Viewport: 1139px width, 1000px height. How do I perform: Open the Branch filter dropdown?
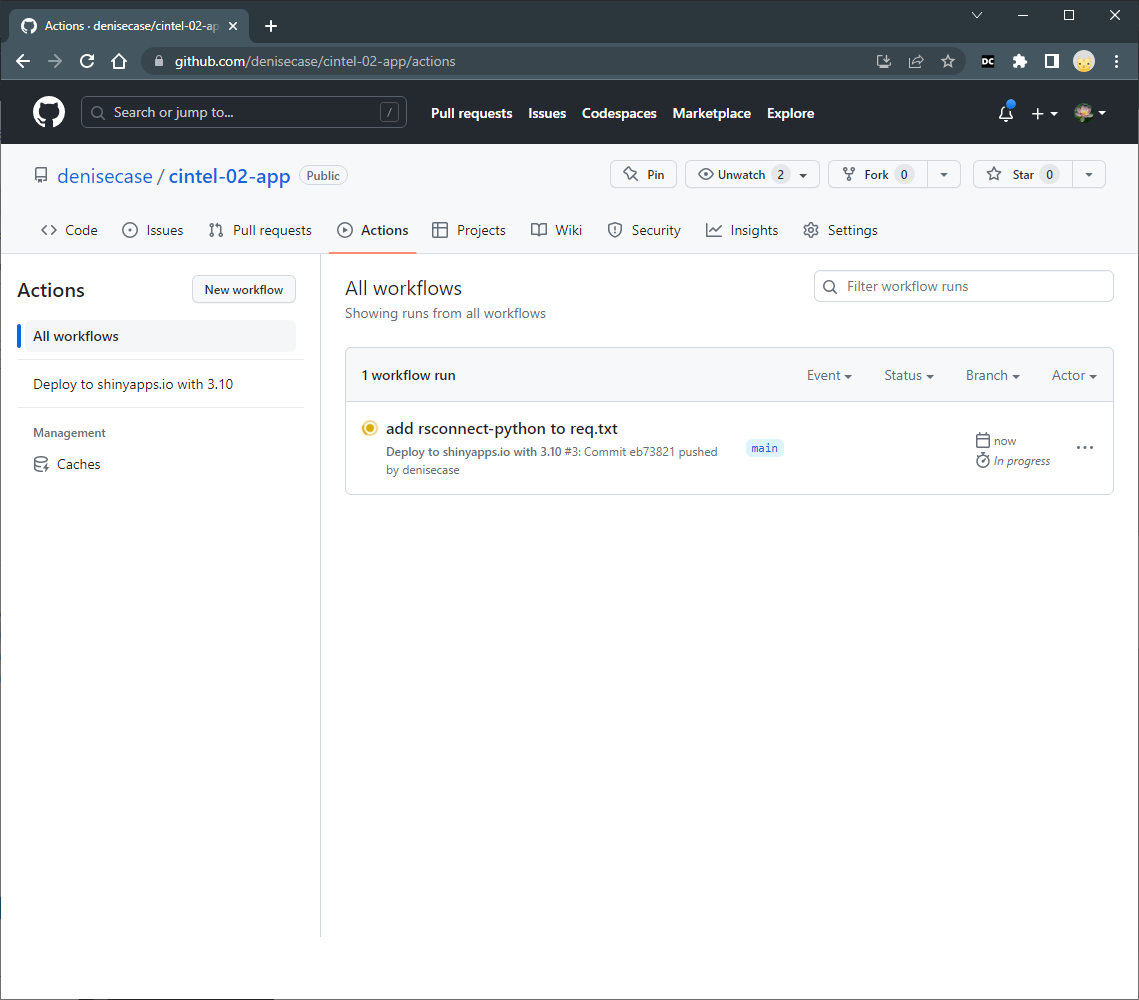[992, 375]
